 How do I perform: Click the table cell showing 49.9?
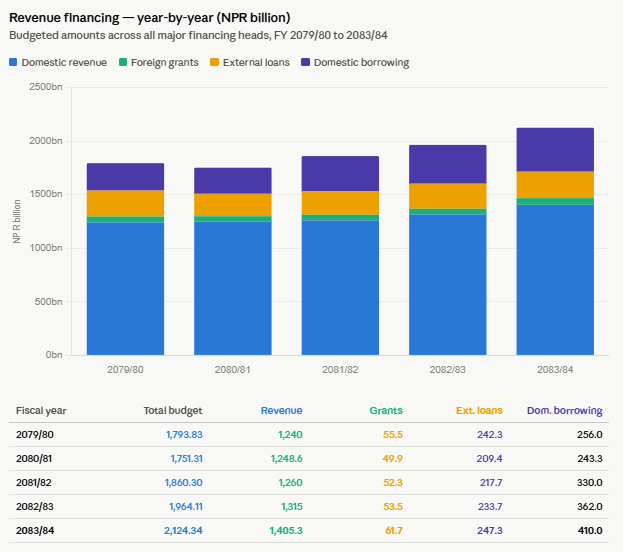click(393, 459)
